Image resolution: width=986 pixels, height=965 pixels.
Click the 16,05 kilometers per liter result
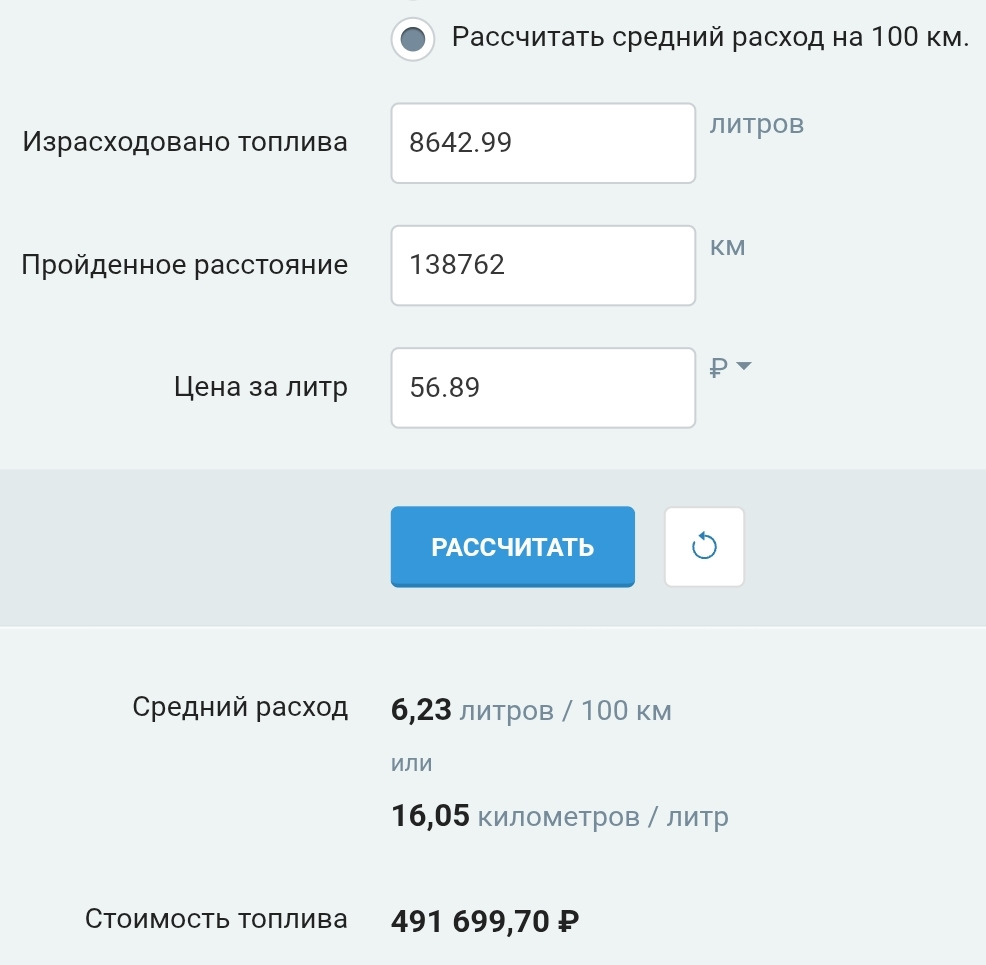point(430,816)
